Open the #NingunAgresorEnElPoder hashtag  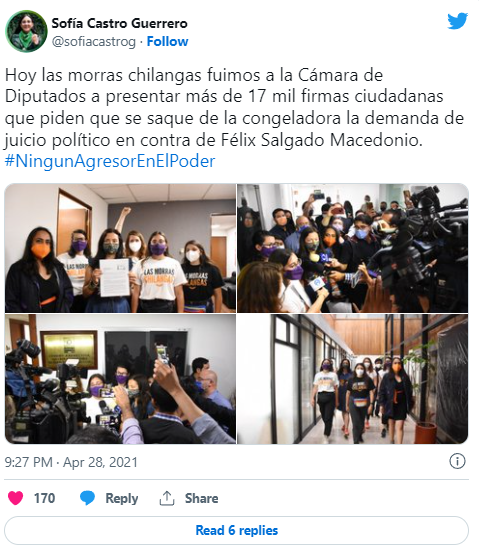tap(110, 161)
